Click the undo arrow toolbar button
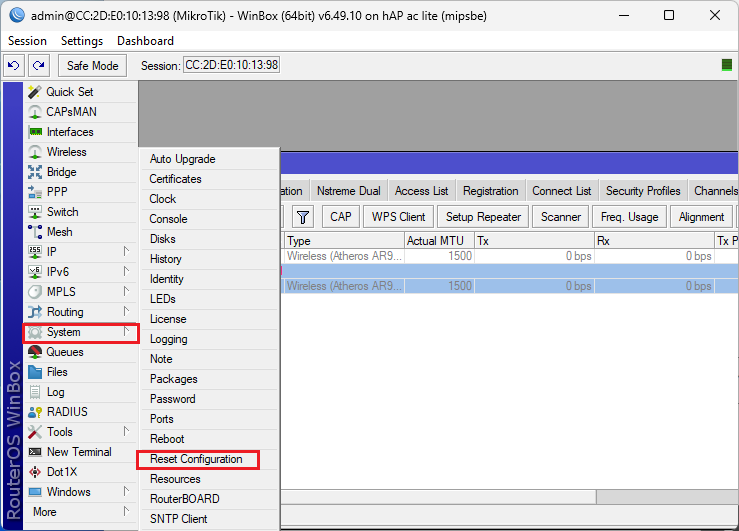Image resolution: width=739 pixels, height=531 pixels. tap(14, 65)
